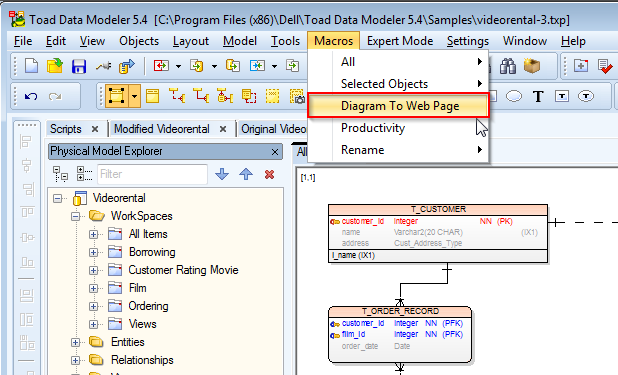Click Productivity in the Macros menu
The width and height of the screenshot is (618, 375).
point(399,128)
